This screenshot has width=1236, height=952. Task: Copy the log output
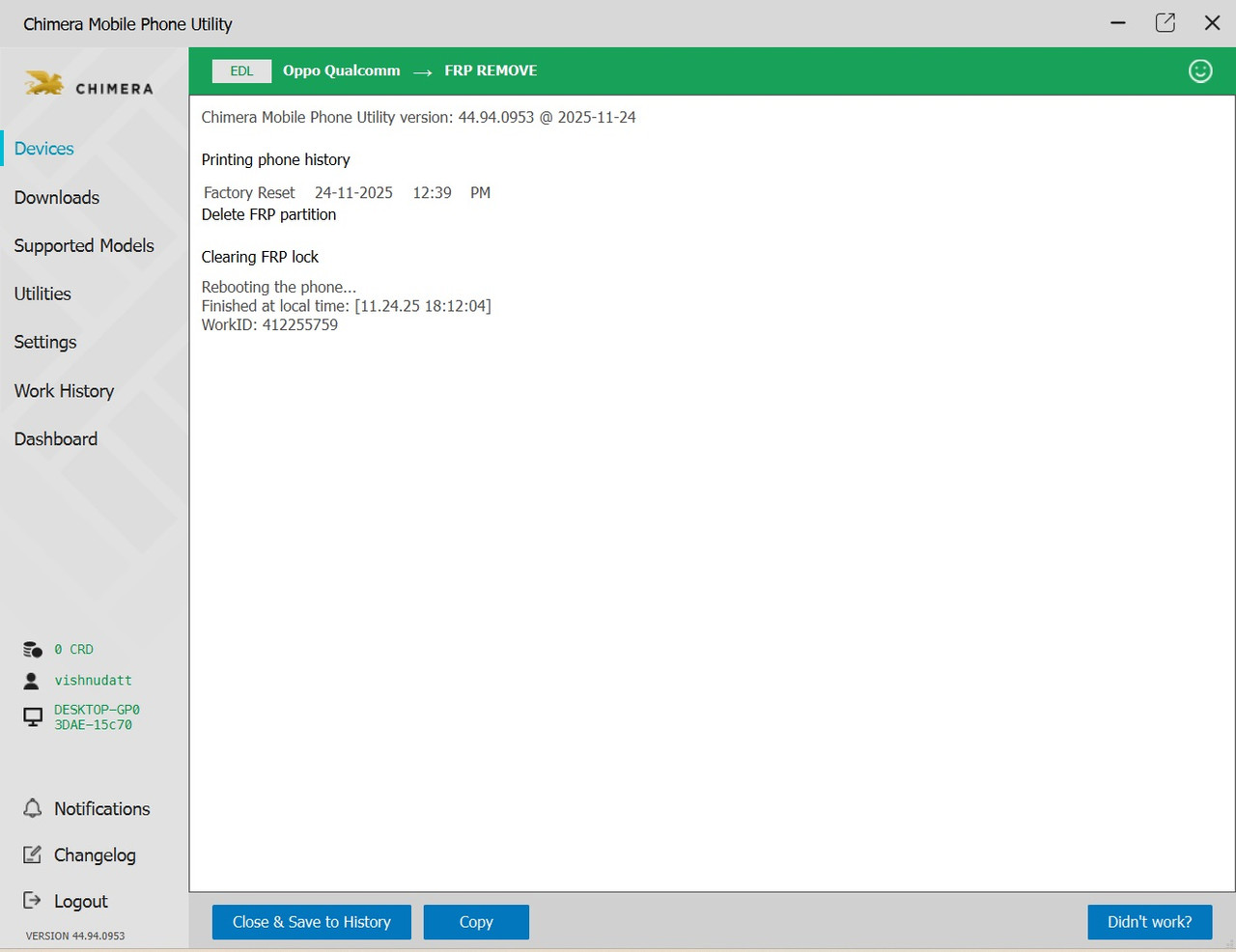coord(476,922)
